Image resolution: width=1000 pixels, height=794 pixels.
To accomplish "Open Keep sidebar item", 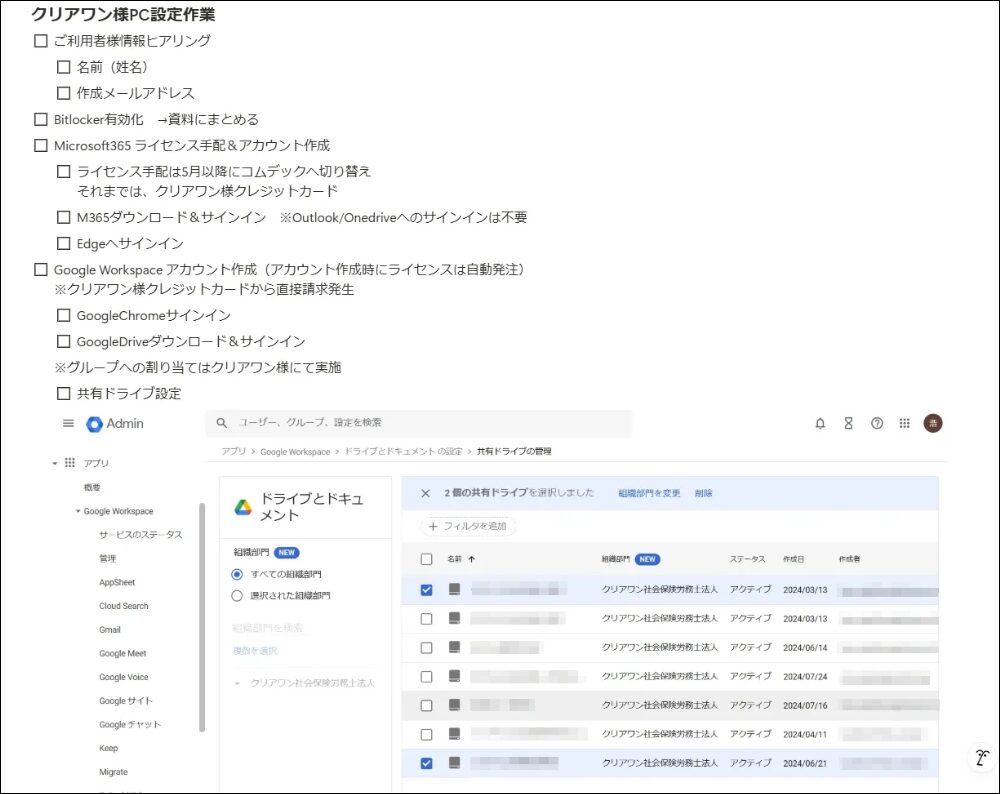I will [108, 748].
